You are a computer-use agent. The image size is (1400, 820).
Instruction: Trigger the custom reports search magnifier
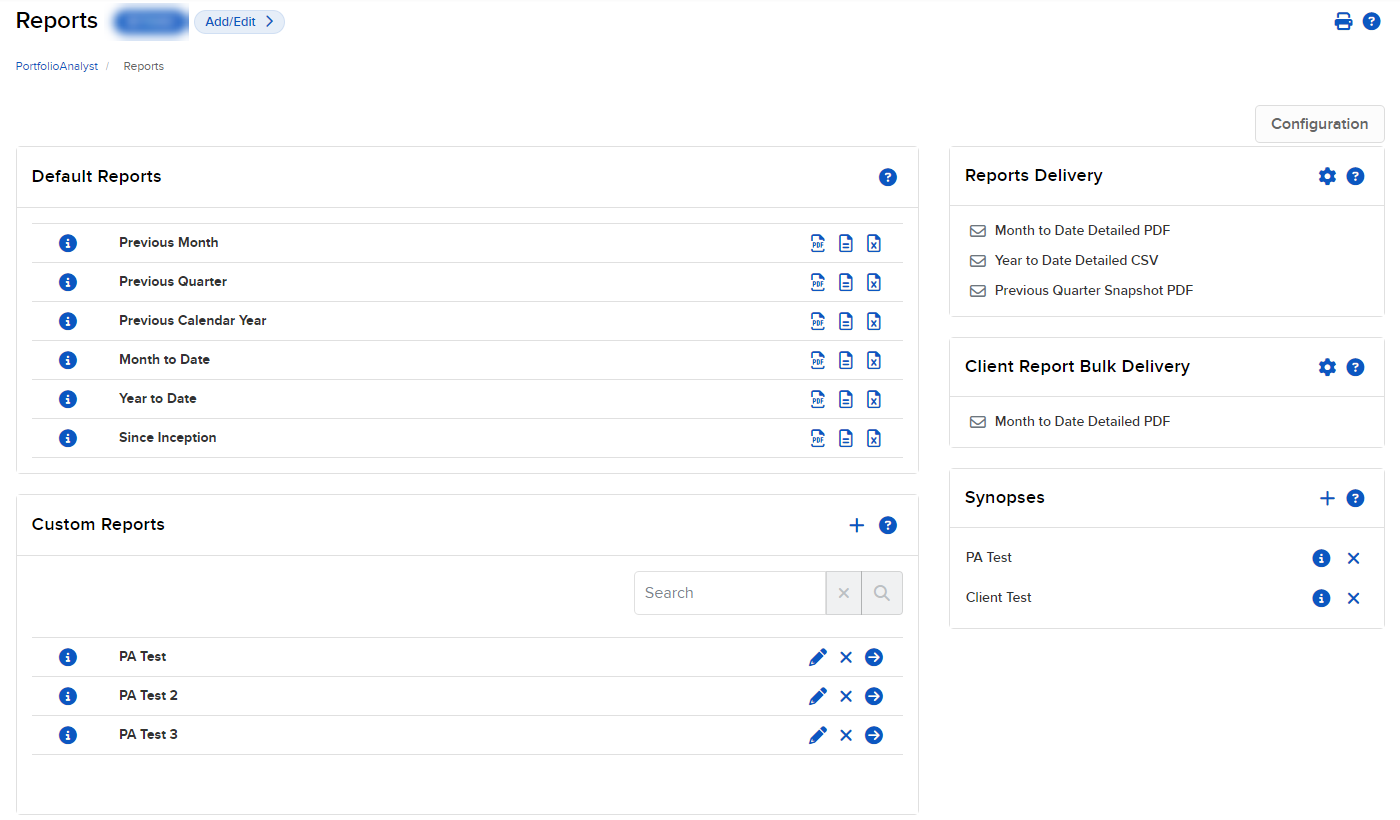[881, 592]
